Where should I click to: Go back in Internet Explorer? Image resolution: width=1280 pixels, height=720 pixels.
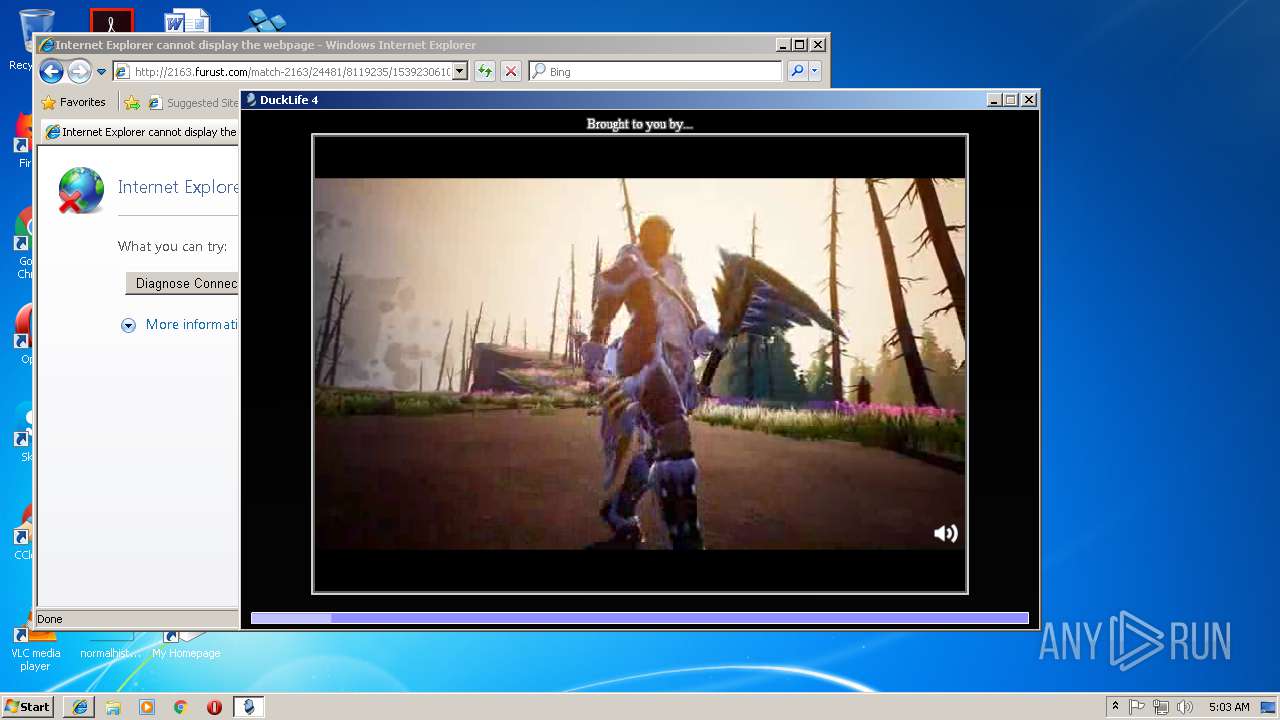[51, 71]
